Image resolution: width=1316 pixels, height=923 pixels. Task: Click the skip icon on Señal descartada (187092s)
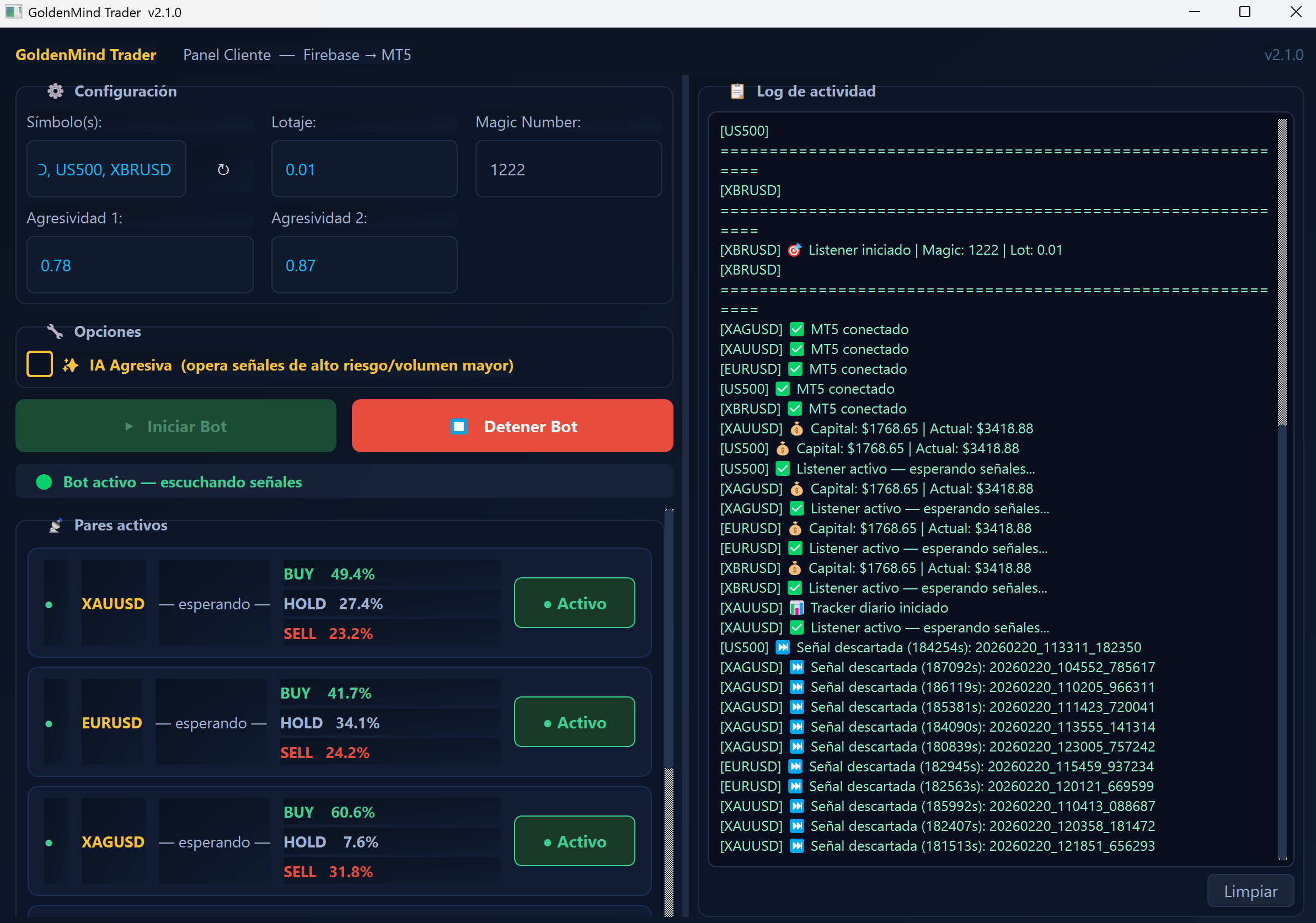796,668
